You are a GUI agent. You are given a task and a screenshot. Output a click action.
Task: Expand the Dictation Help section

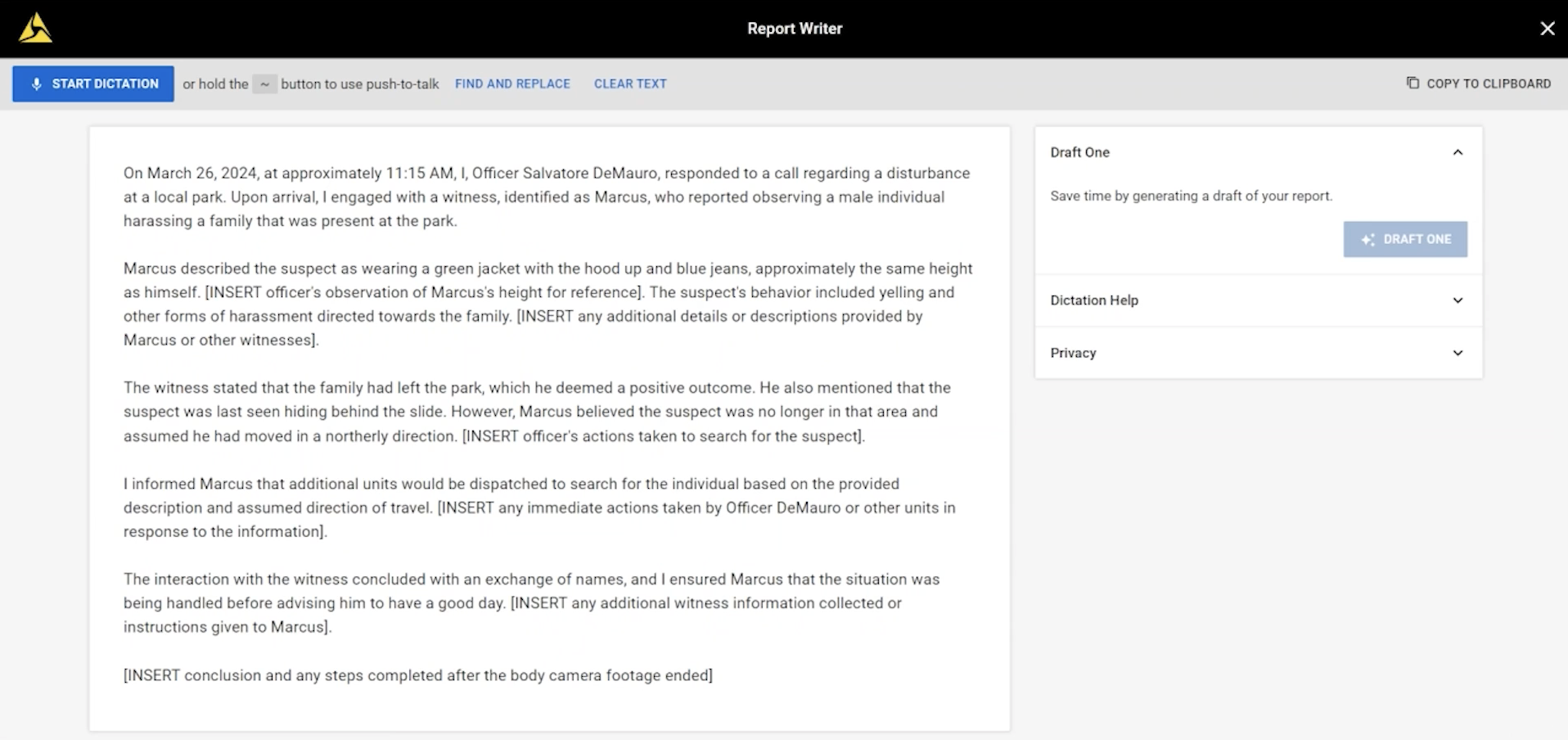click(1457, 300)
